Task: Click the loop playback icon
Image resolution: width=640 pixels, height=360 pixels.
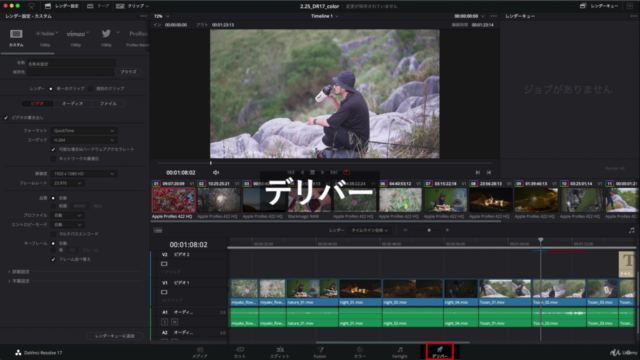Action: click(347, 172)
